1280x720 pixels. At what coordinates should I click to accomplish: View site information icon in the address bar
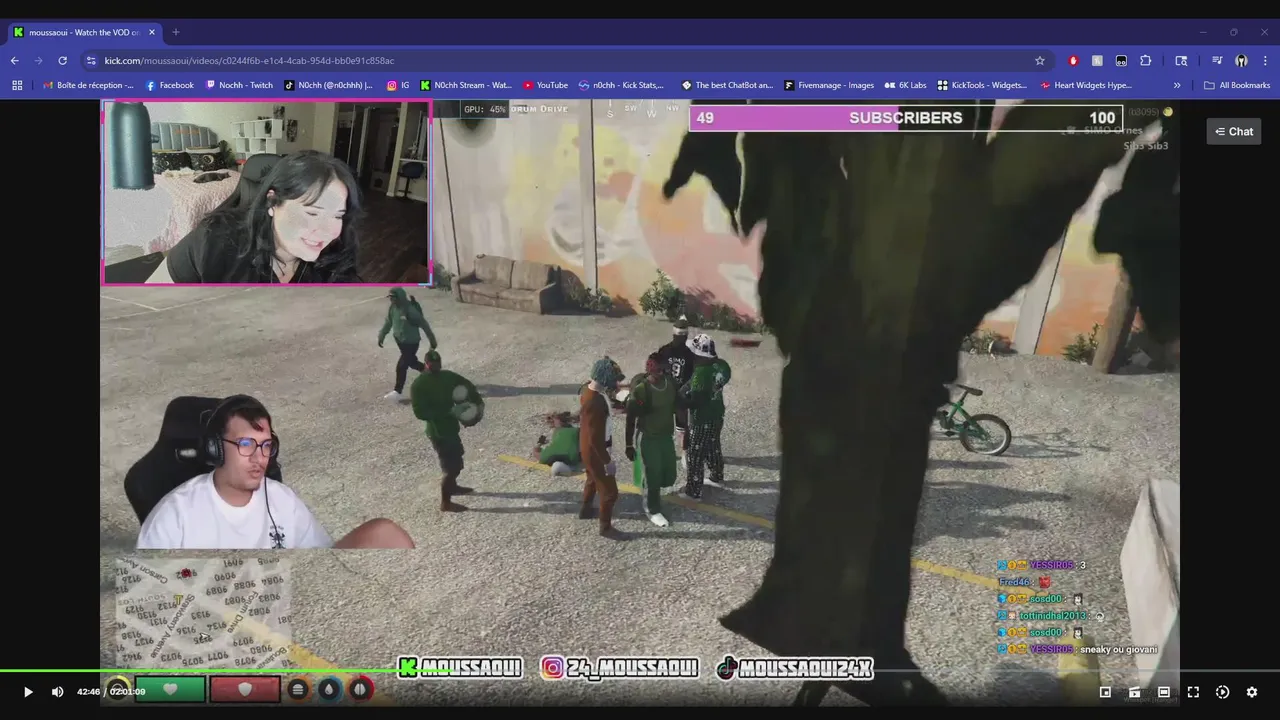[91, 60]
